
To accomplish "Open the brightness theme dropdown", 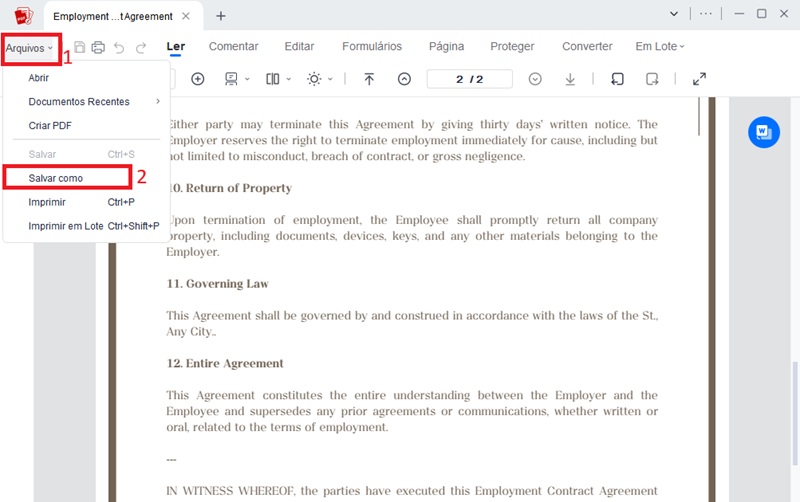I will point(319,79).
